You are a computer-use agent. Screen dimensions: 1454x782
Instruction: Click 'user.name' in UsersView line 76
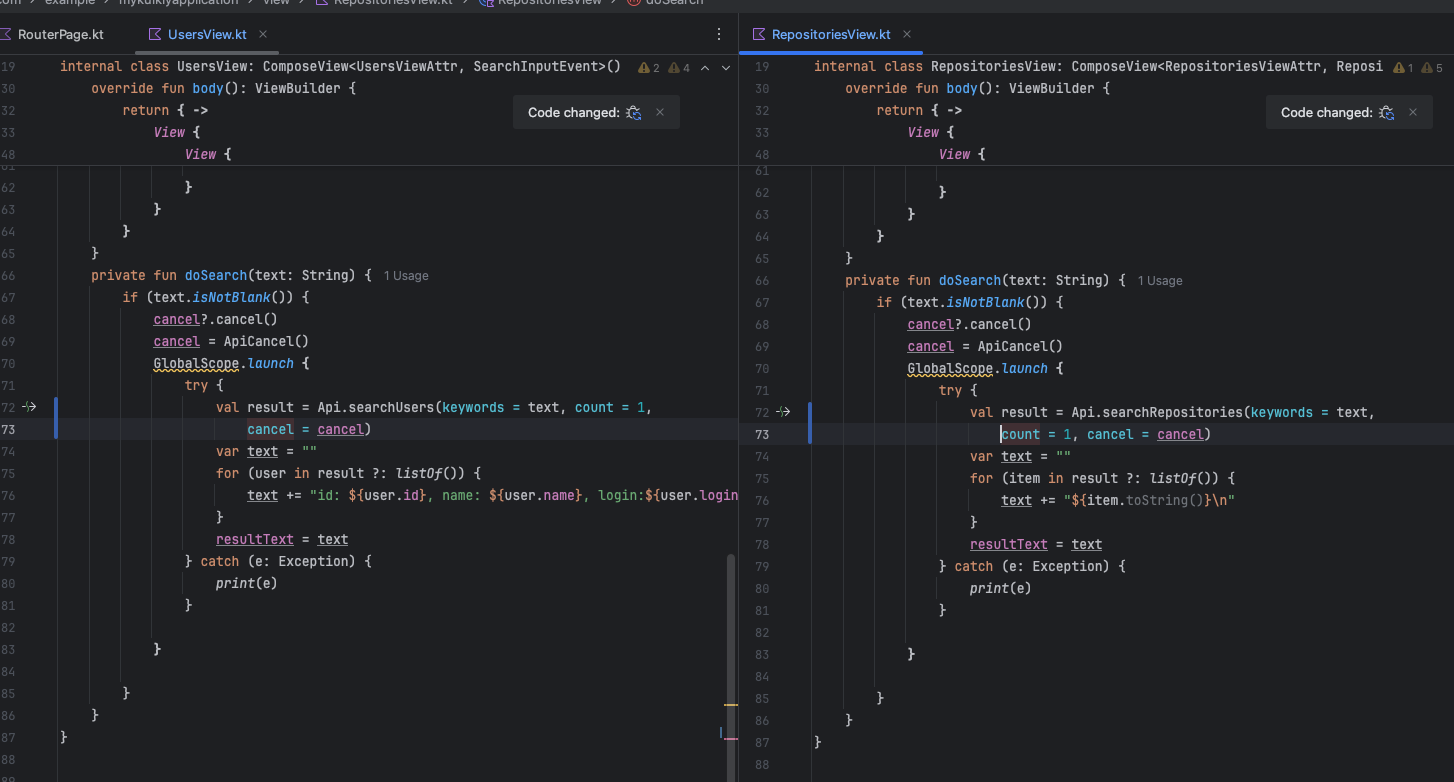pos(540,495)
